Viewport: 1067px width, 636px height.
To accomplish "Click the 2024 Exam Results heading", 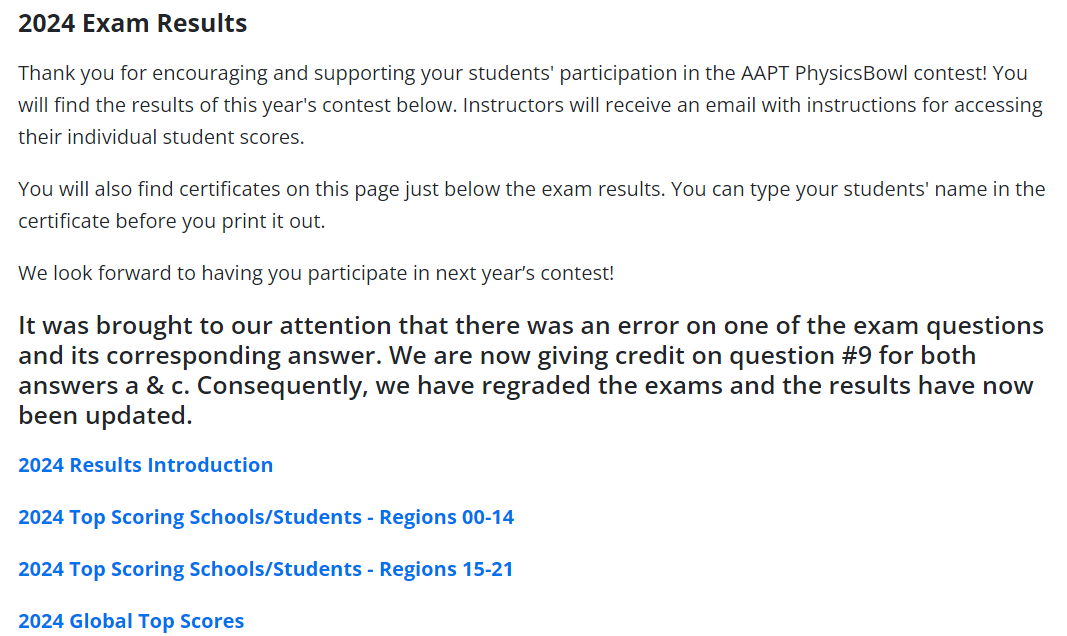I will pos(133,23).
